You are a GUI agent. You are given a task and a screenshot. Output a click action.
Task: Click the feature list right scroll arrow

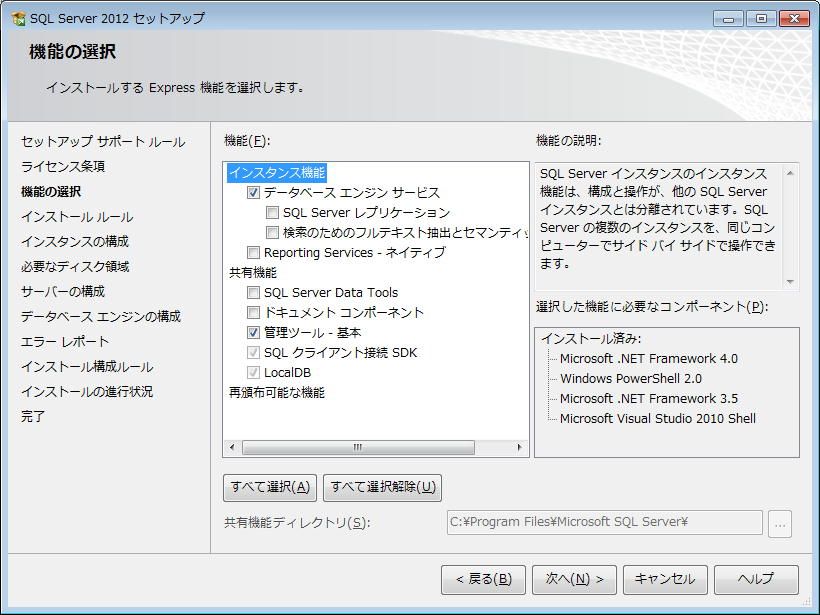(x=519, y=448)
